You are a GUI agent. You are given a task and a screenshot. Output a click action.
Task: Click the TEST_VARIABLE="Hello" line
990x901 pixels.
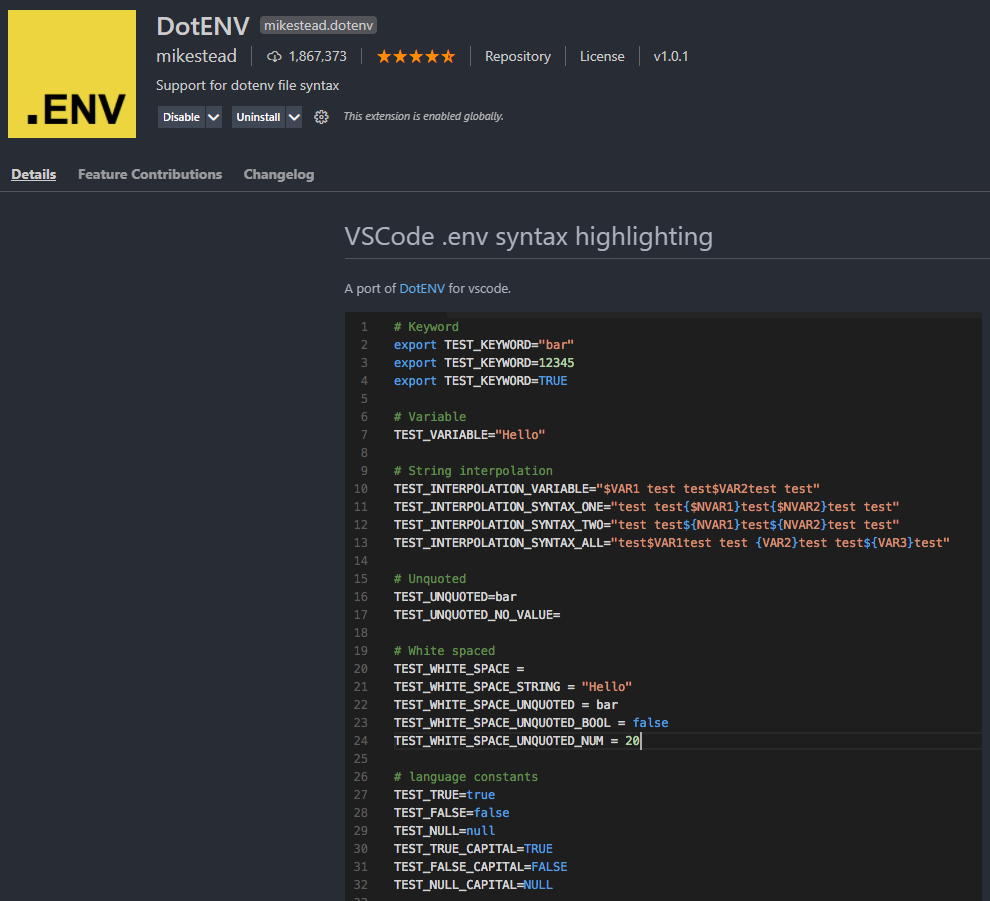tap(469, 434)
